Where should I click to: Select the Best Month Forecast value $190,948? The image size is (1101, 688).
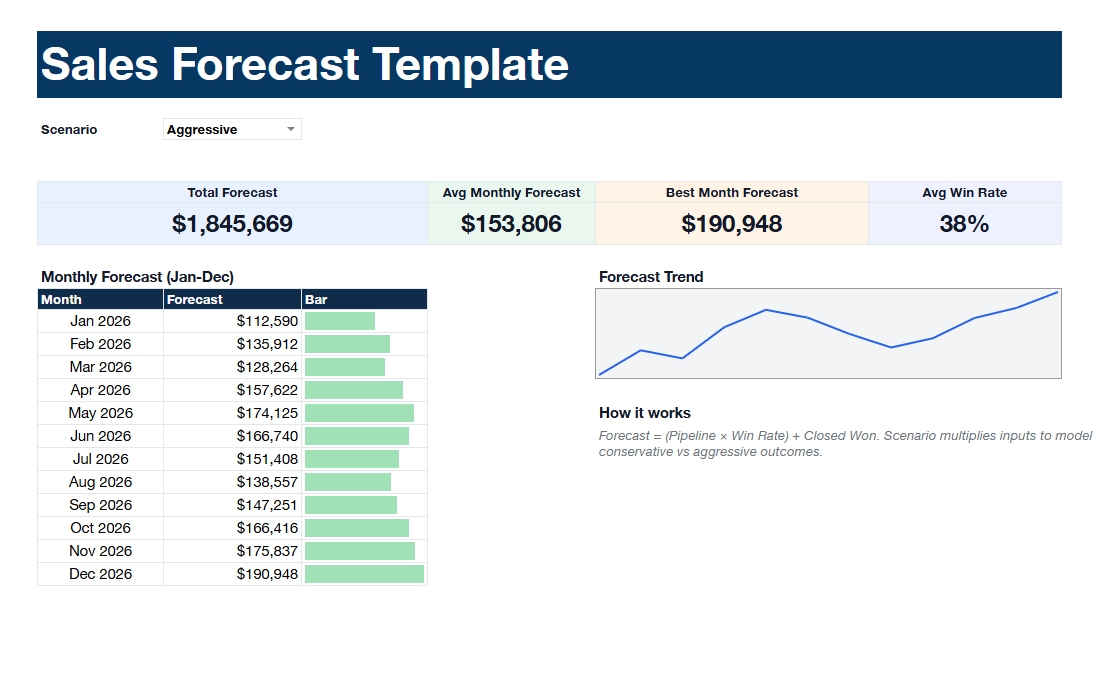click(731, 224)
